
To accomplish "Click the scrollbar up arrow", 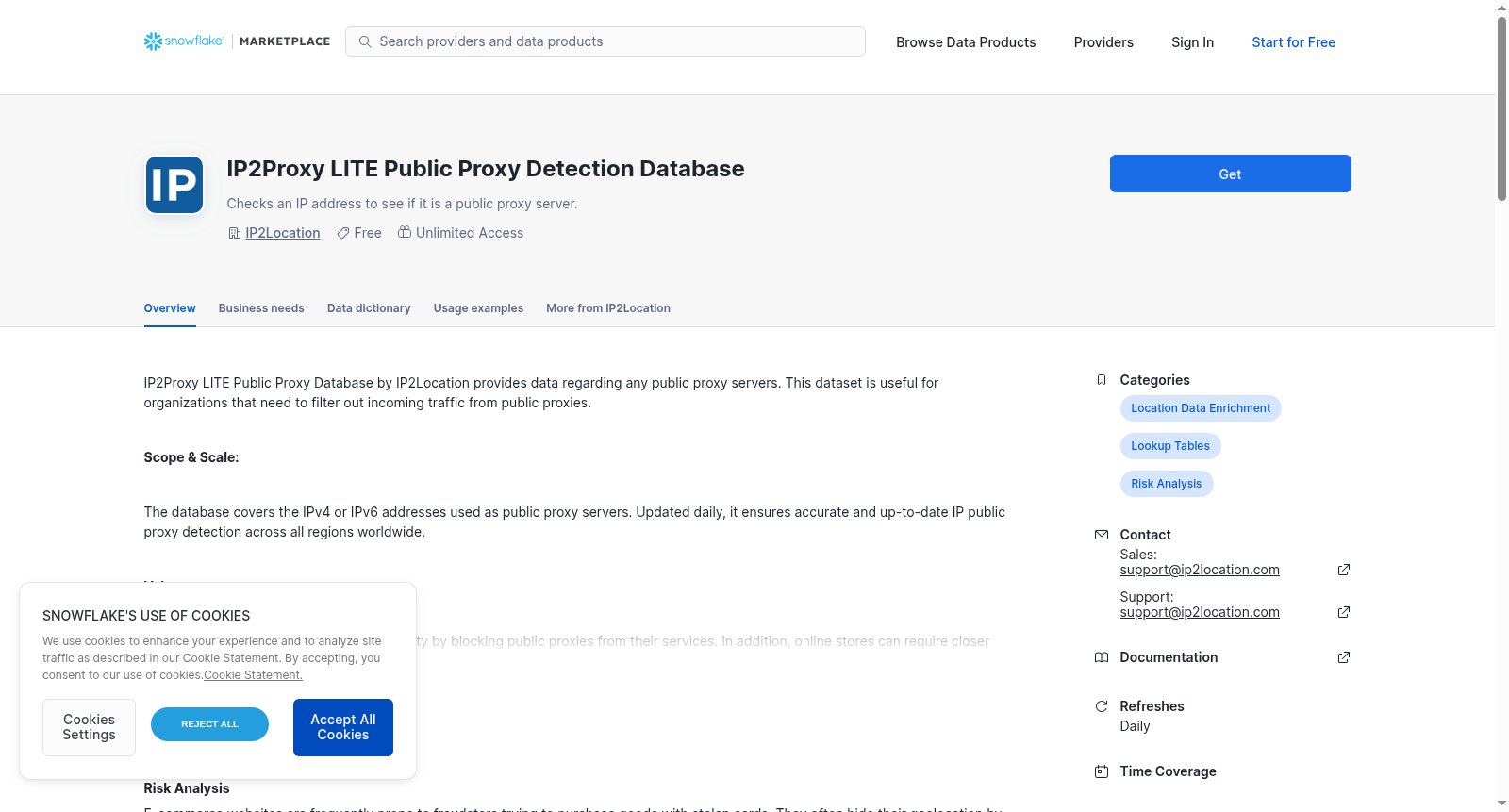I will 1501,8.
